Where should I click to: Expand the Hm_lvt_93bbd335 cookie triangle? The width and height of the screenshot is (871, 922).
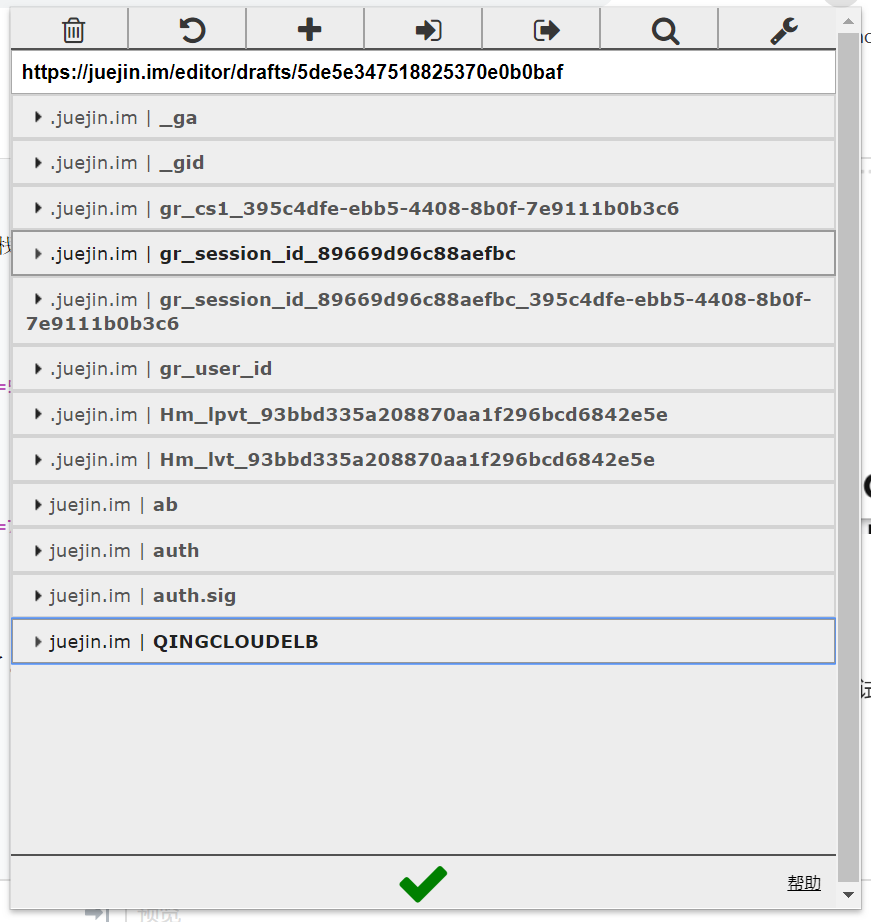tap(38, 459)
